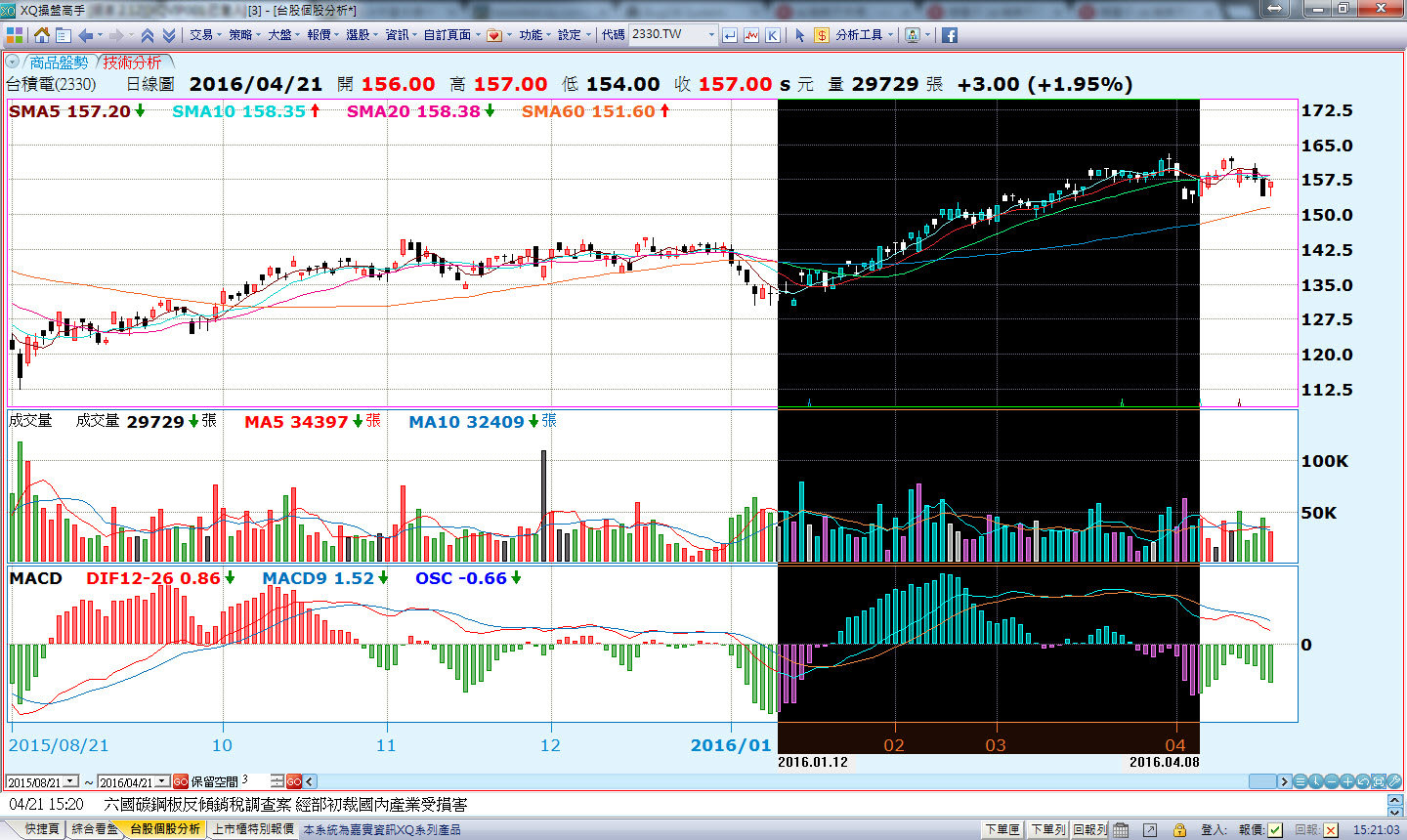The height and width of the screenshot is (840, 1407).
Task: Click the pop-out arrow icon in status bar
Action: 1150,829
